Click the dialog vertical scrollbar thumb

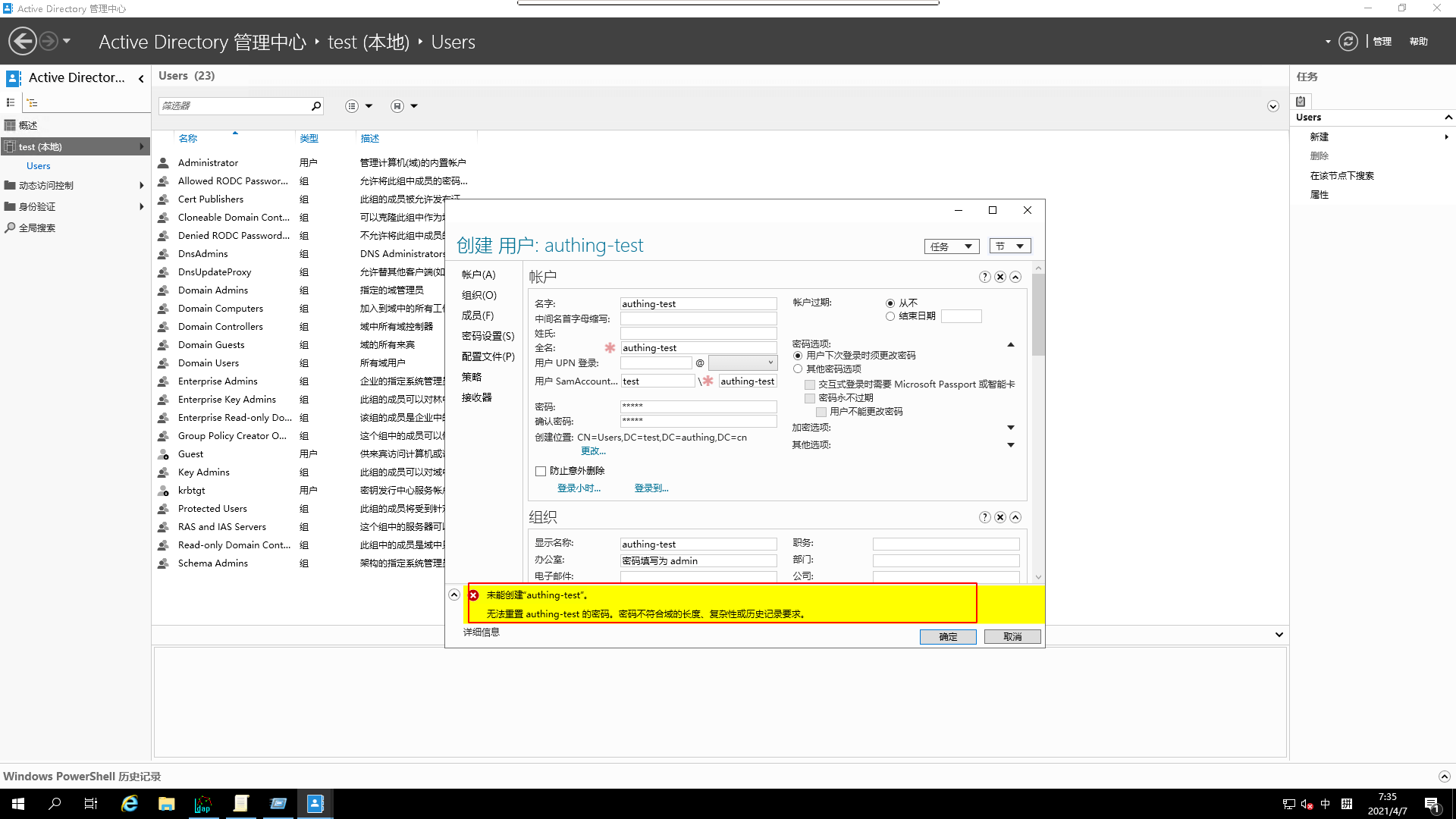coord(1038,315)
